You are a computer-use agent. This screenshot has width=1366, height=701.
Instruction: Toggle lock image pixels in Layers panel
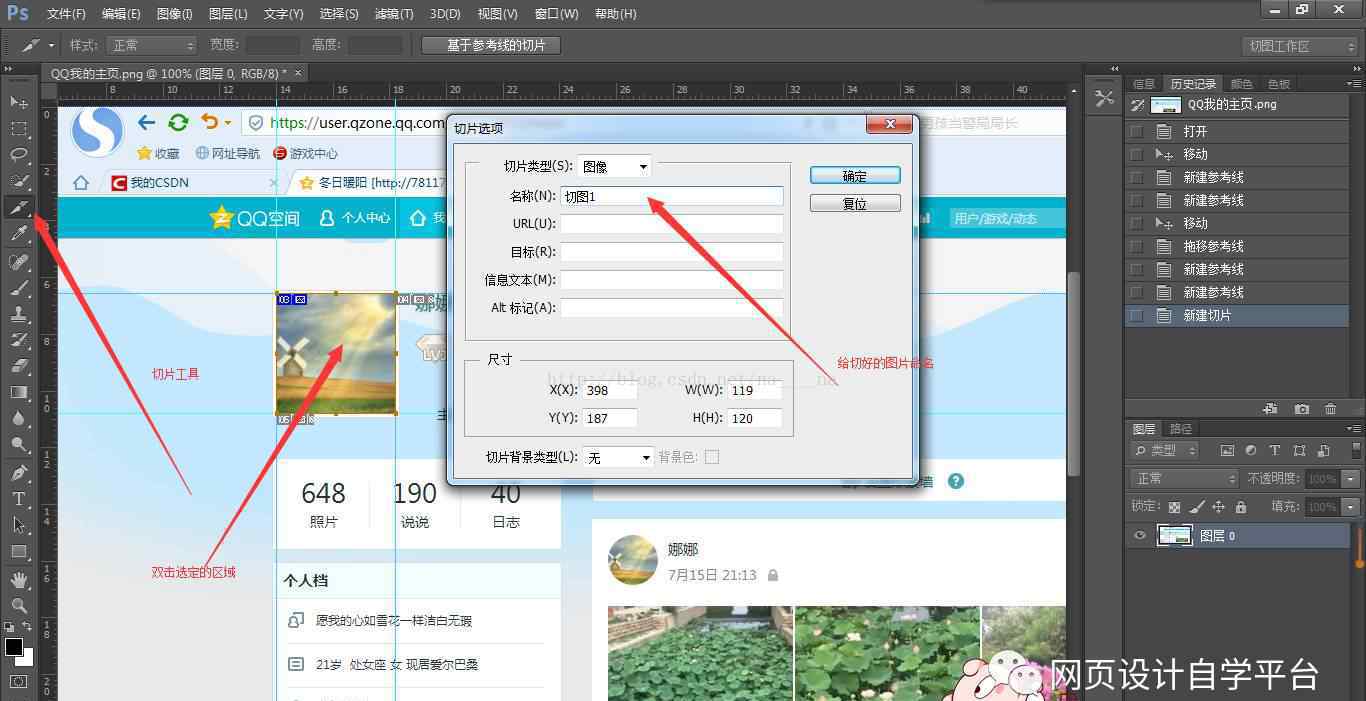click(x=1196, y=507)
